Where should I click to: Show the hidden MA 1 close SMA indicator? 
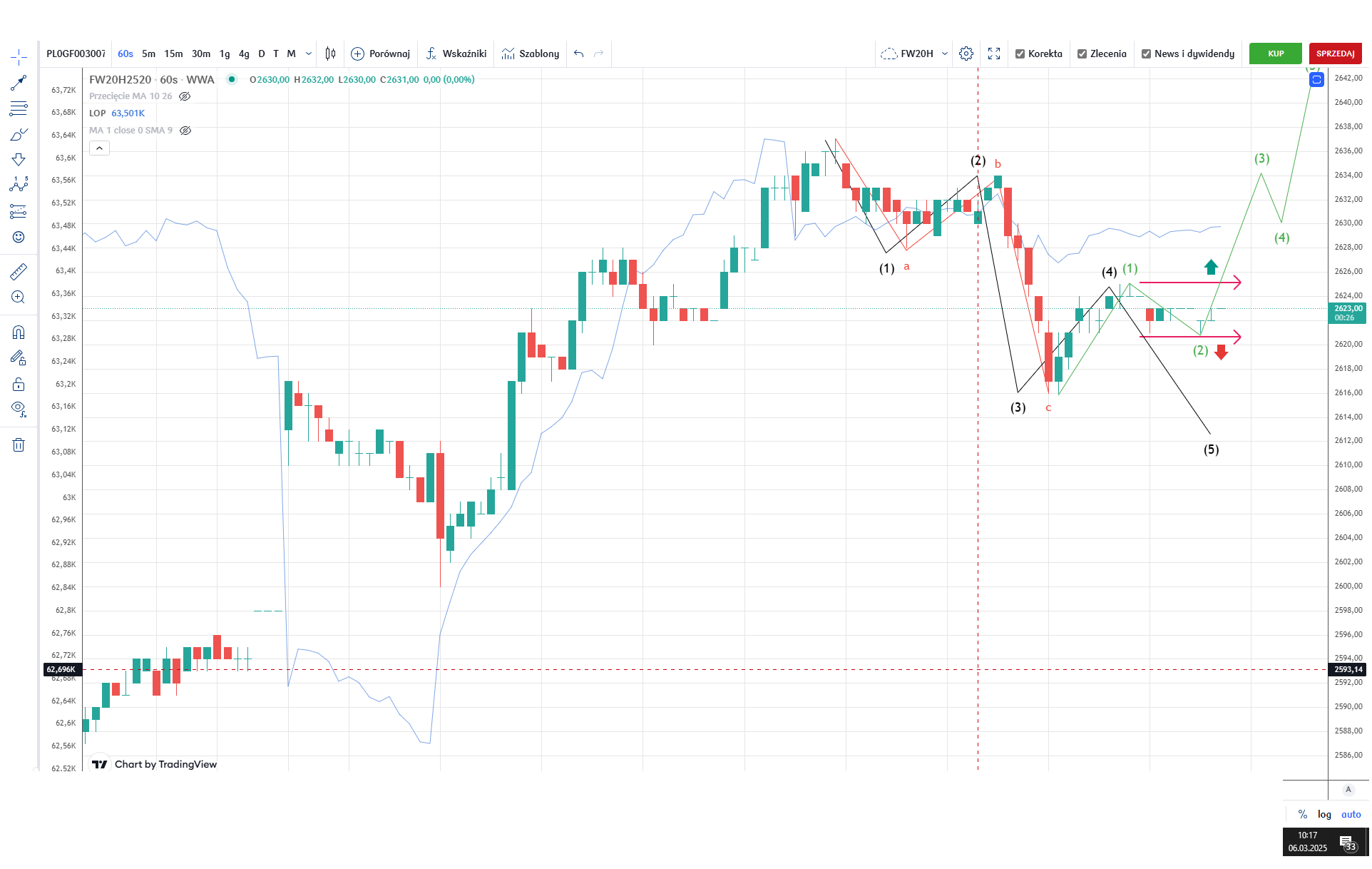[x=185, y=131]
